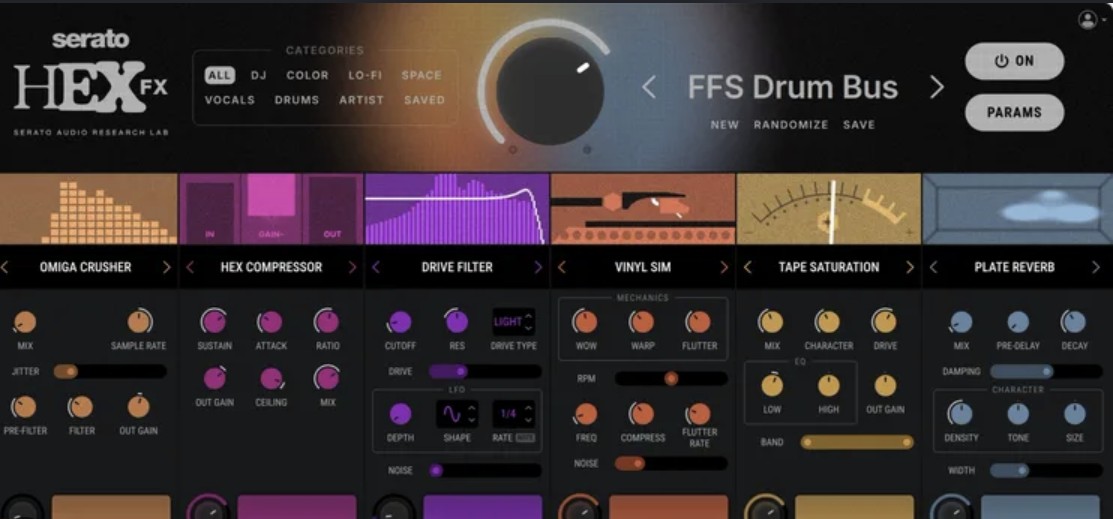Screen dimensions: 1113x519
Task: Click Vinyl Sim WOW knob
Action: pos(586,322)
